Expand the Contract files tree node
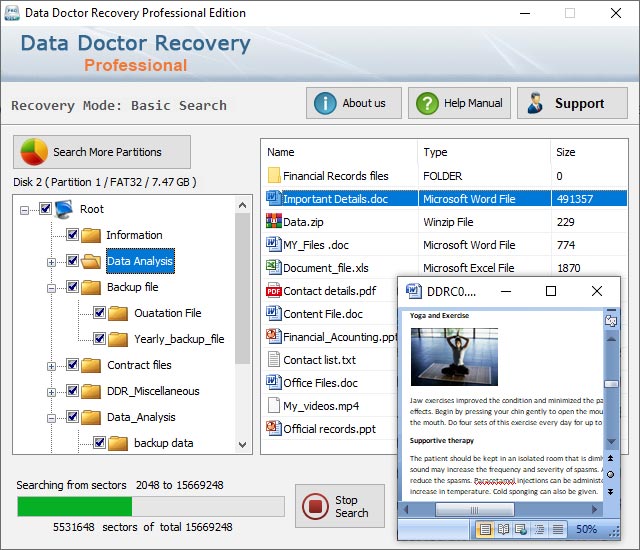 (x=51, y=366)
